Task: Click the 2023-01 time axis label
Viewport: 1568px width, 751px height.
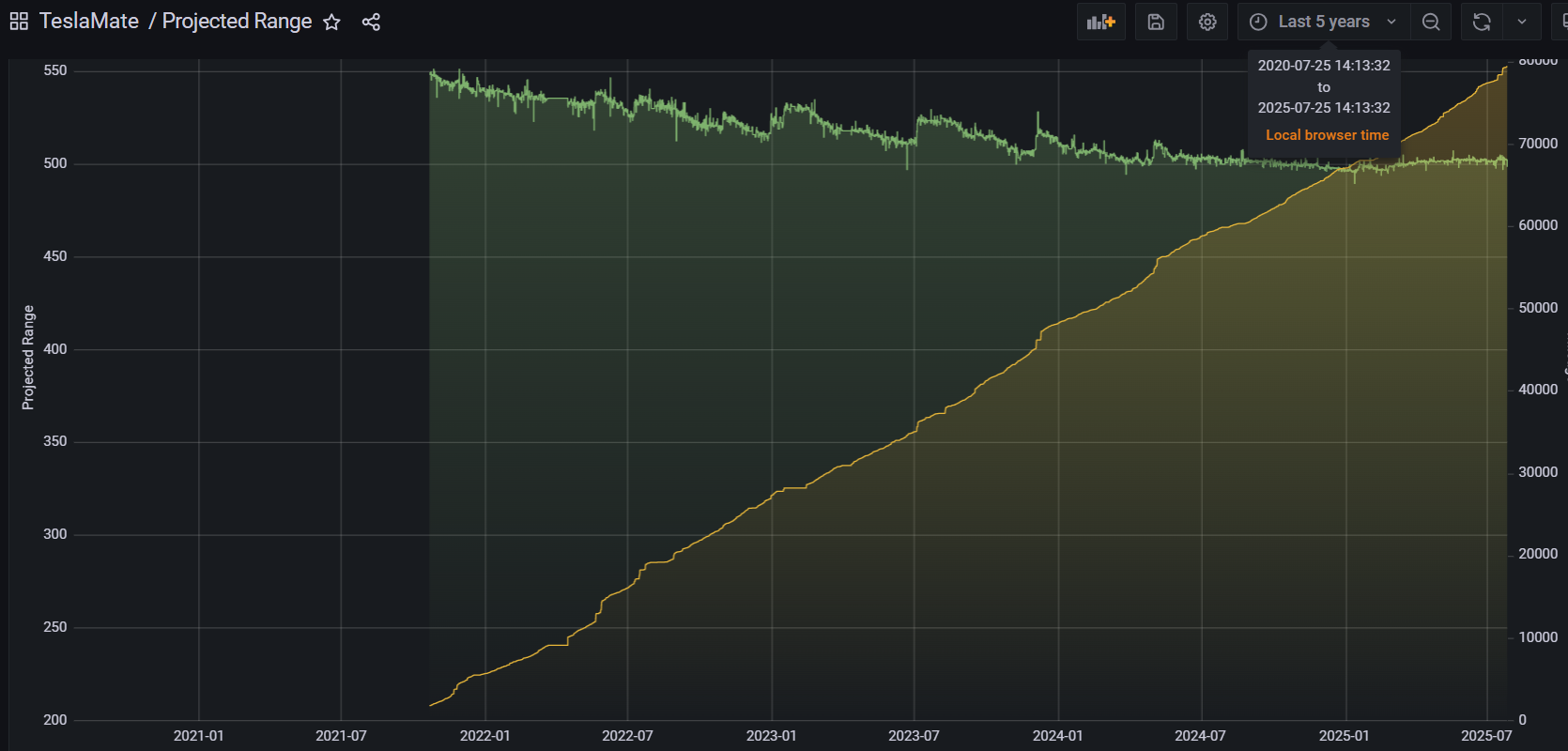Action: [x=771, y=736]
